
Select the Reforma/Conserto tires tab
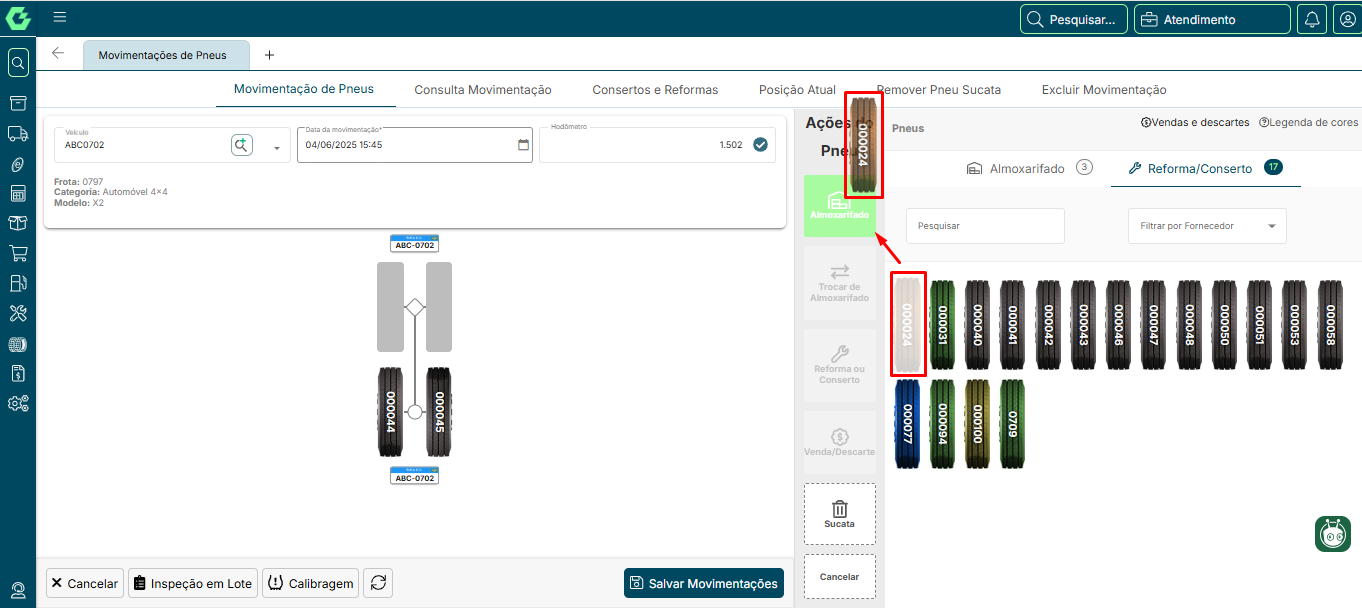click(x=1205, y=168)
